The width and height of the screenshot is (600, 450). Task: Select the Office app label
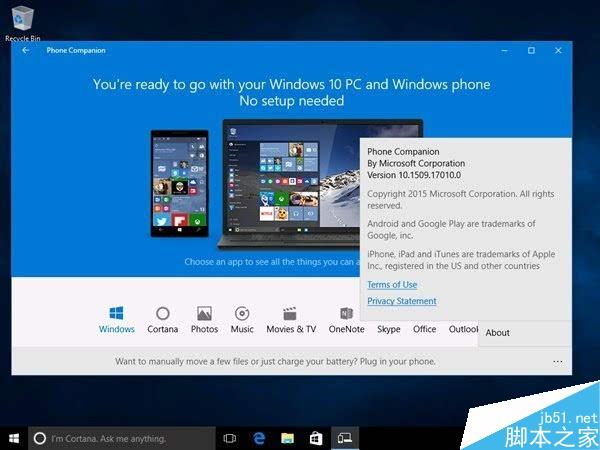click(x=424, y=329)
